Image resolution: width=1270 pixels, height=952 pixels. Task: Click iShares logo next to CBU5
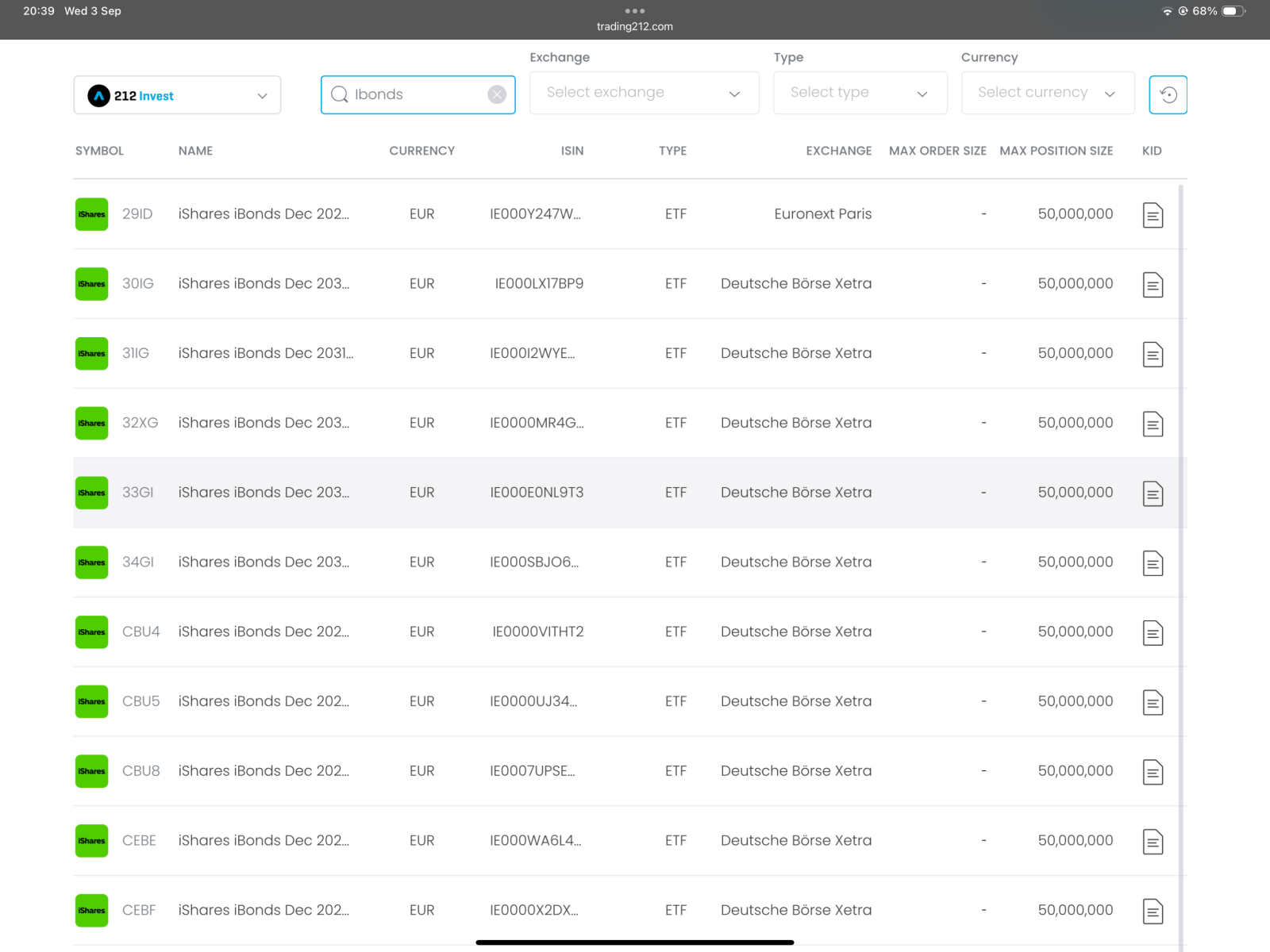tap(91, 701)
